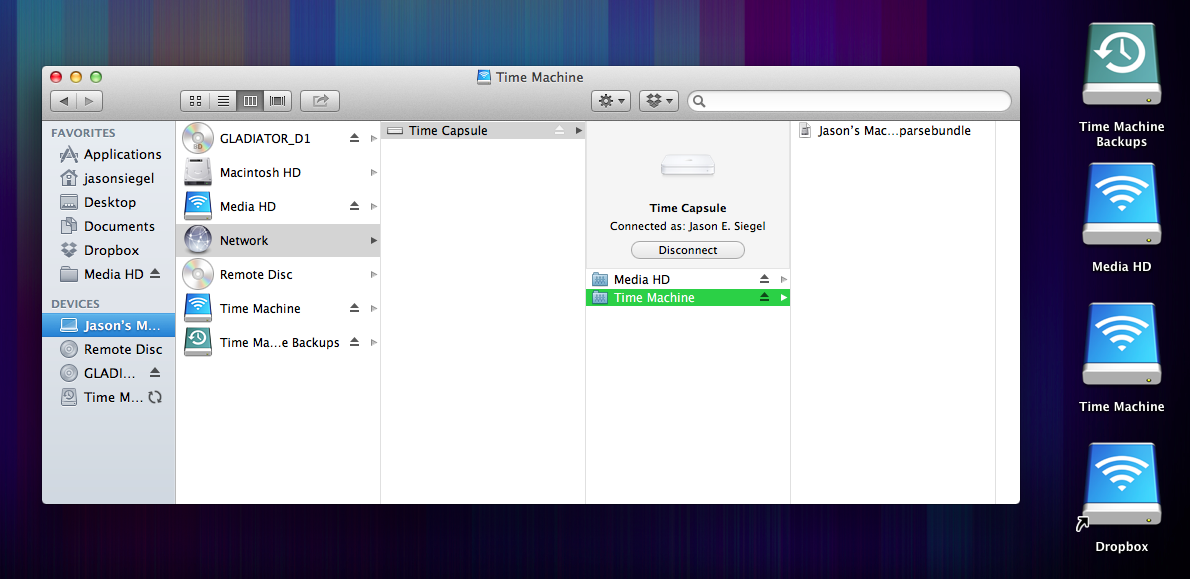The width and height of the screenshot is (1190, 579).
Task: Open Desktop from sidebar favorites
Action: 109,202
